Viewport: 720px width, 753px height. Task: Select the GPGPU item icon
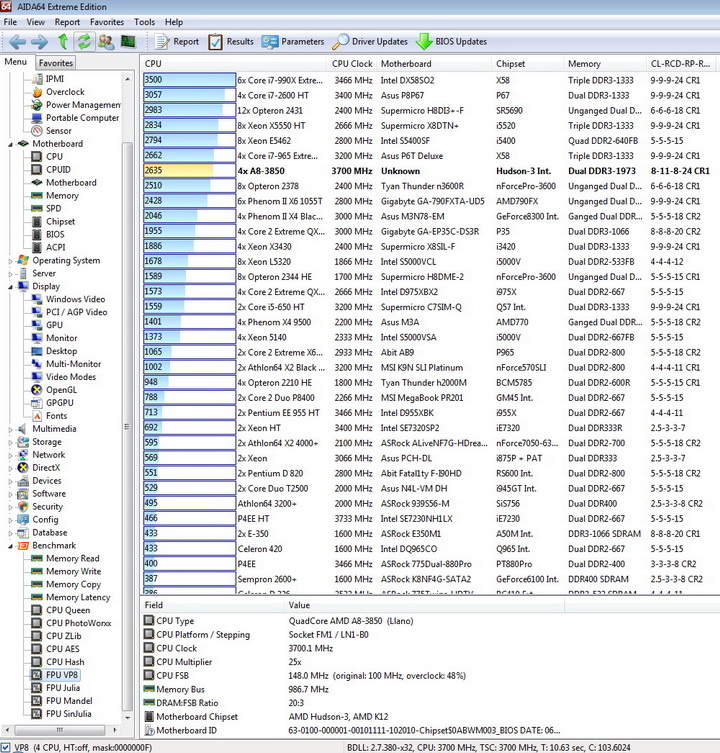pyautogui.click(x=37, y=403)
